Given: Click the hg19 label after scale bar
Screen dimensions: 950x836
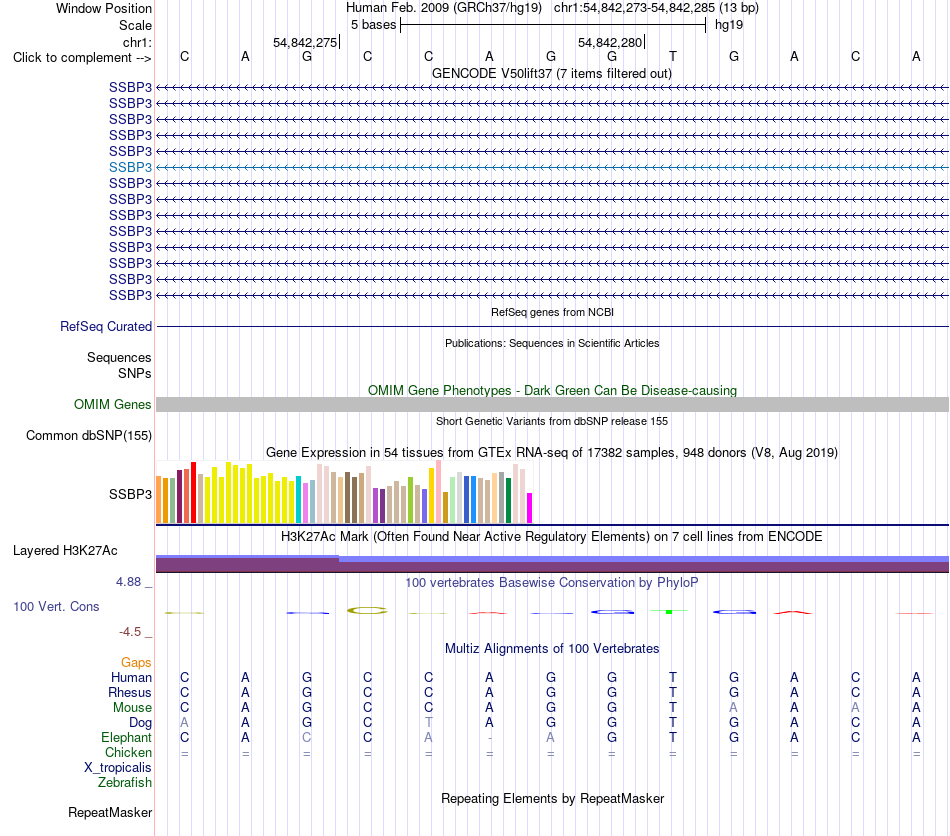Looking at the screenshot, I should tap(729, 25).
